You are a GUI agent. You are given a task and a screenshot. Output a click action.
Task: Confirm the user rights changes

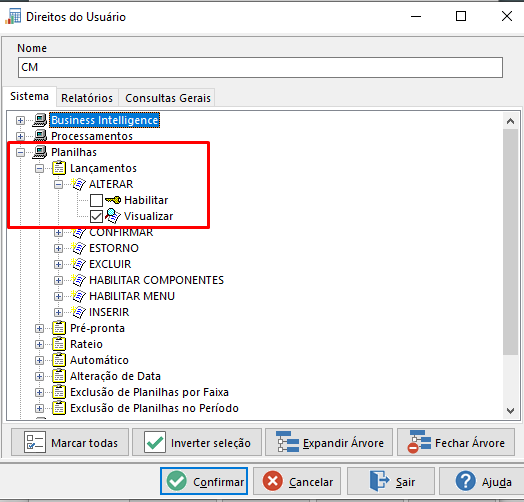pos(204,481)
